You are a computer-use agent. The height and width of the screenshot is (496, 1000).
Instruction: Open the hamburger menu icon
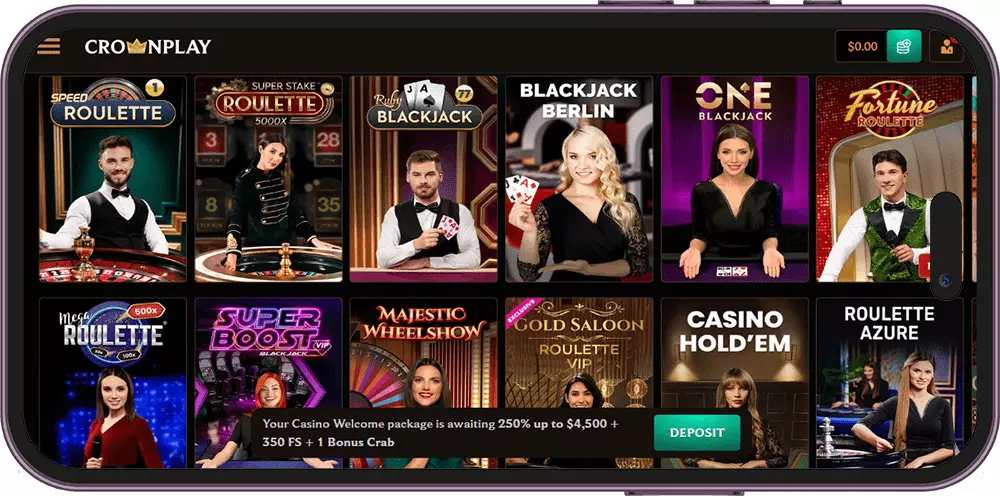tap(48, 46)
